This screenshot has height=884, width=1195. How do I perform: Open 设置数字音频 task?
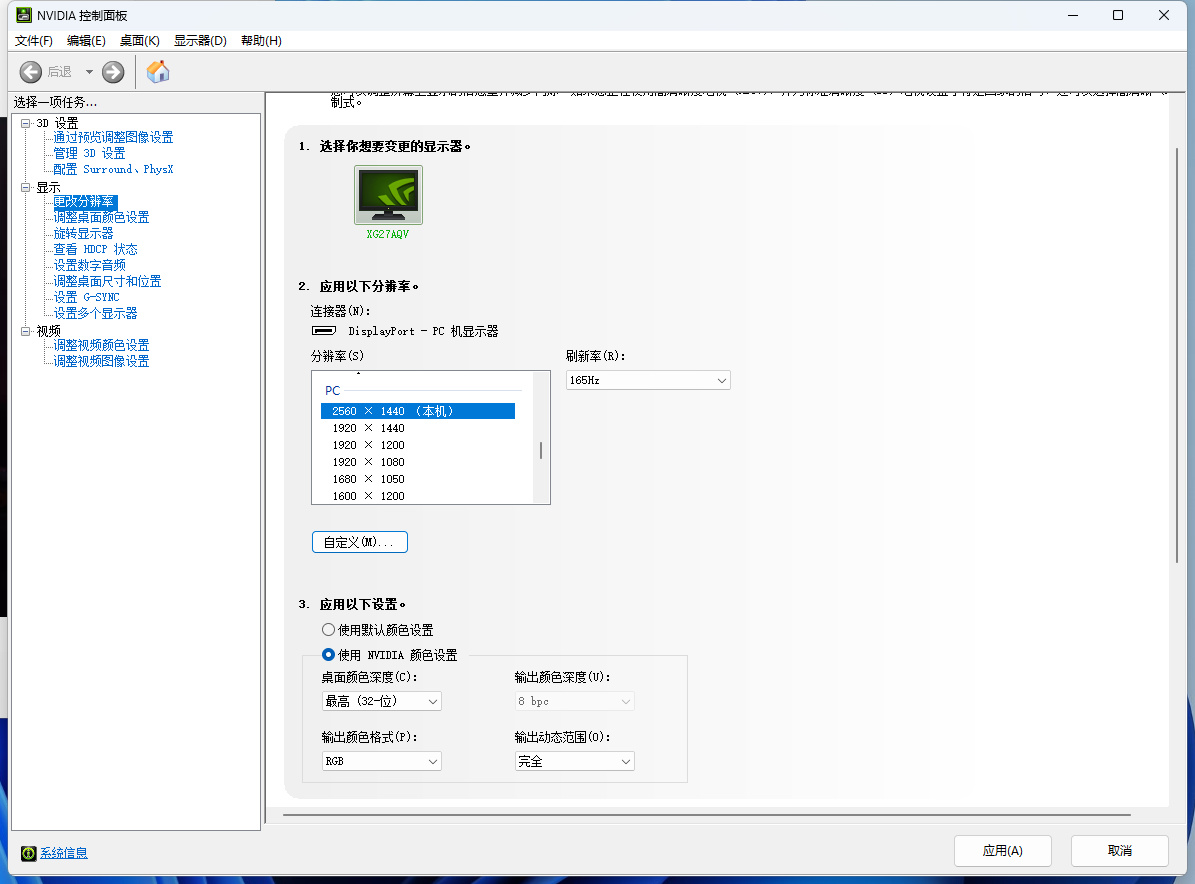click(x=89, y=265)
